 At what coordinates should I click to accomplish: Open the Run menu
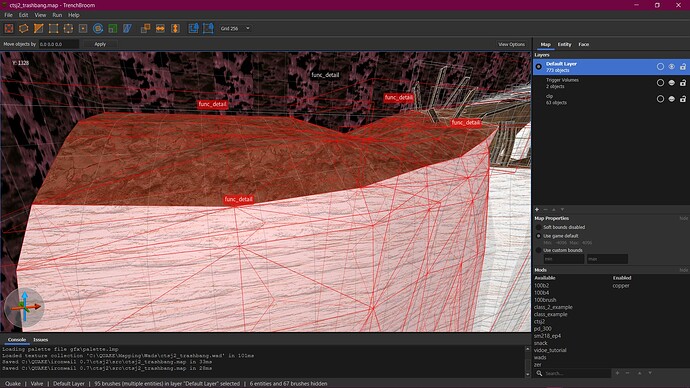(x=57, y=15)
